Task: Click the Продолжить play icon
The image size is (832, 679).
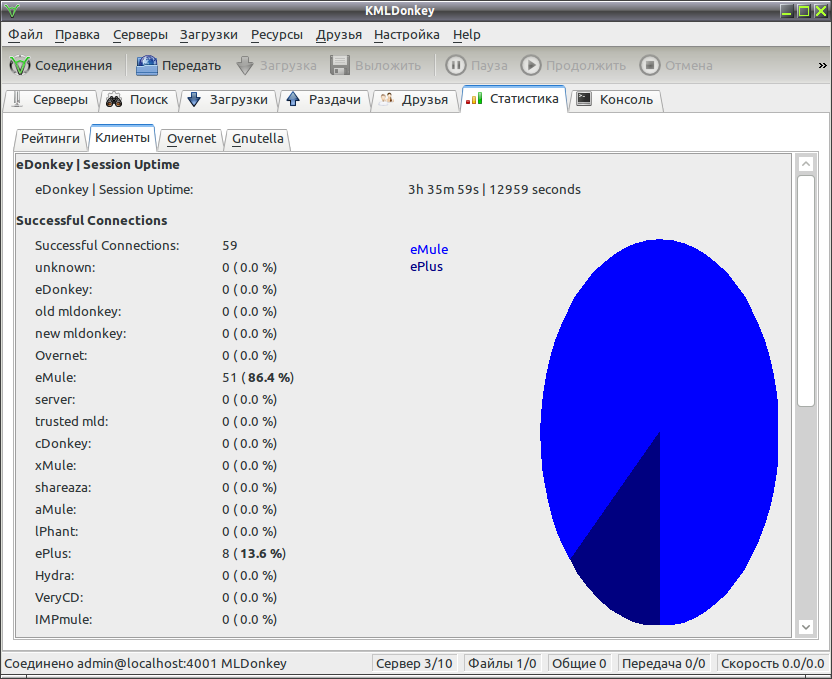Action: point(531,65)
